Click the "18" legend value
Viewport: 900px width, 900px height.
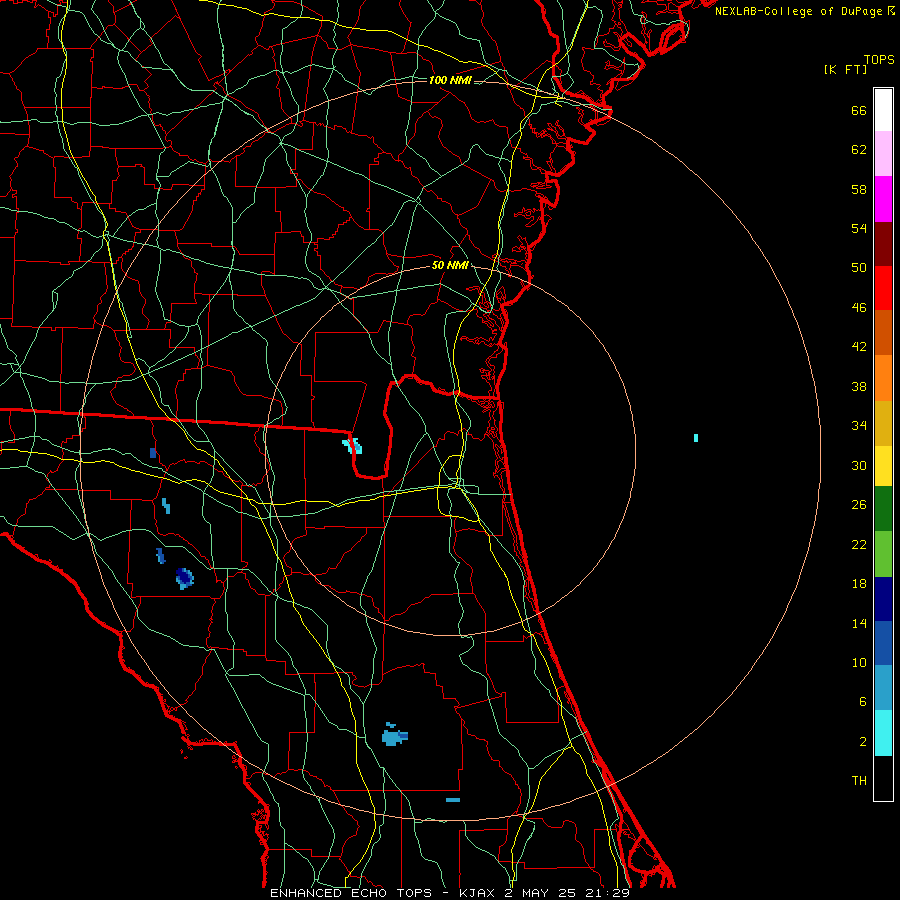pyautogui.click(x=859, y=584)
